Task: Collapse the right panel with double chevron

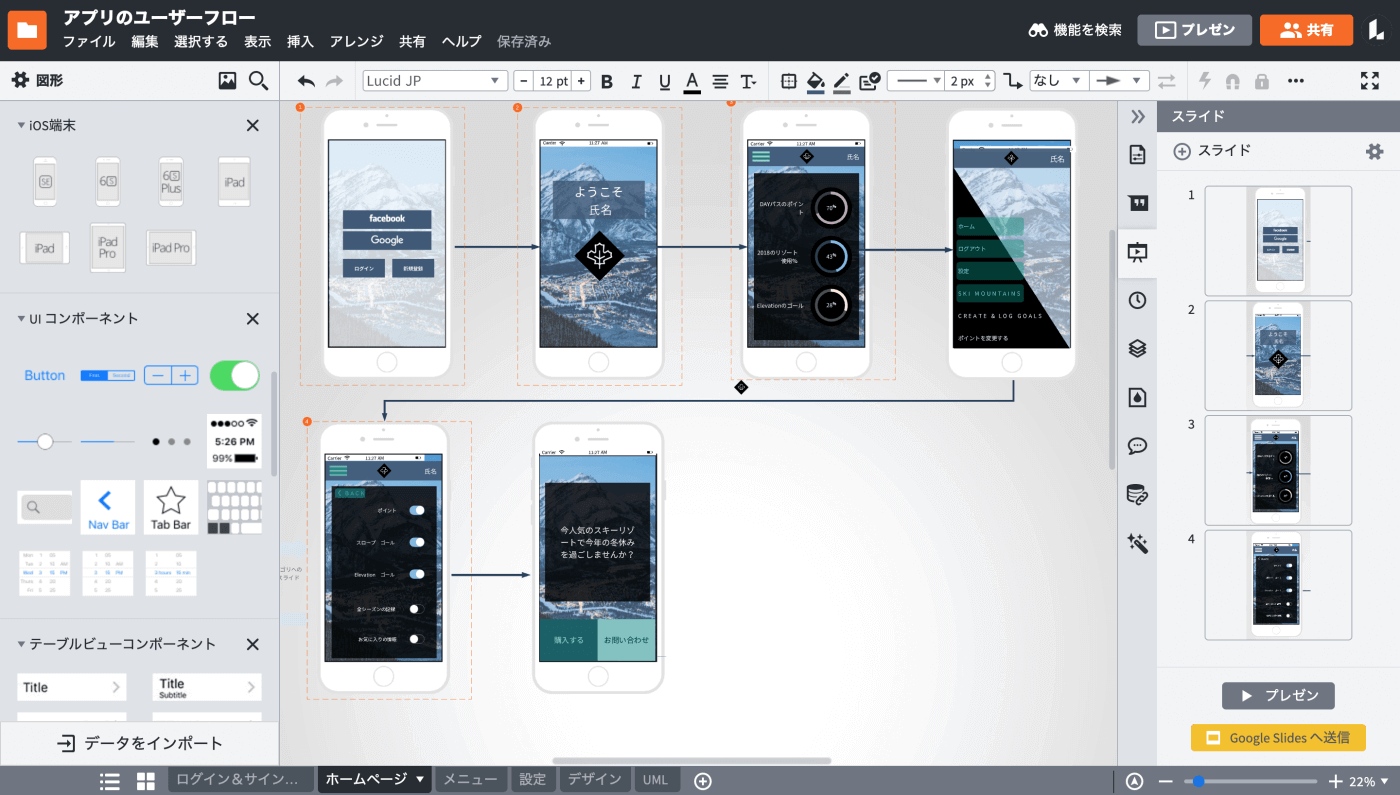Action: (1137, 116)
